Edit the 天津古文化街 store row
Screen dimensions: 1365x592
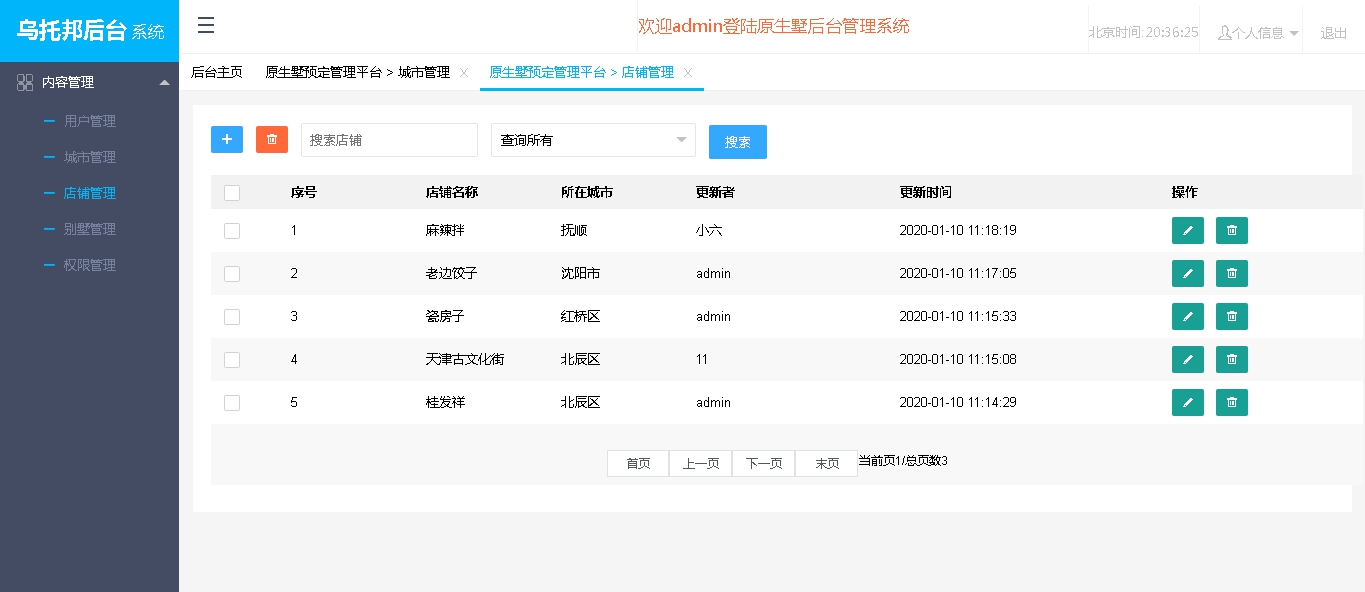point(1188,359)
